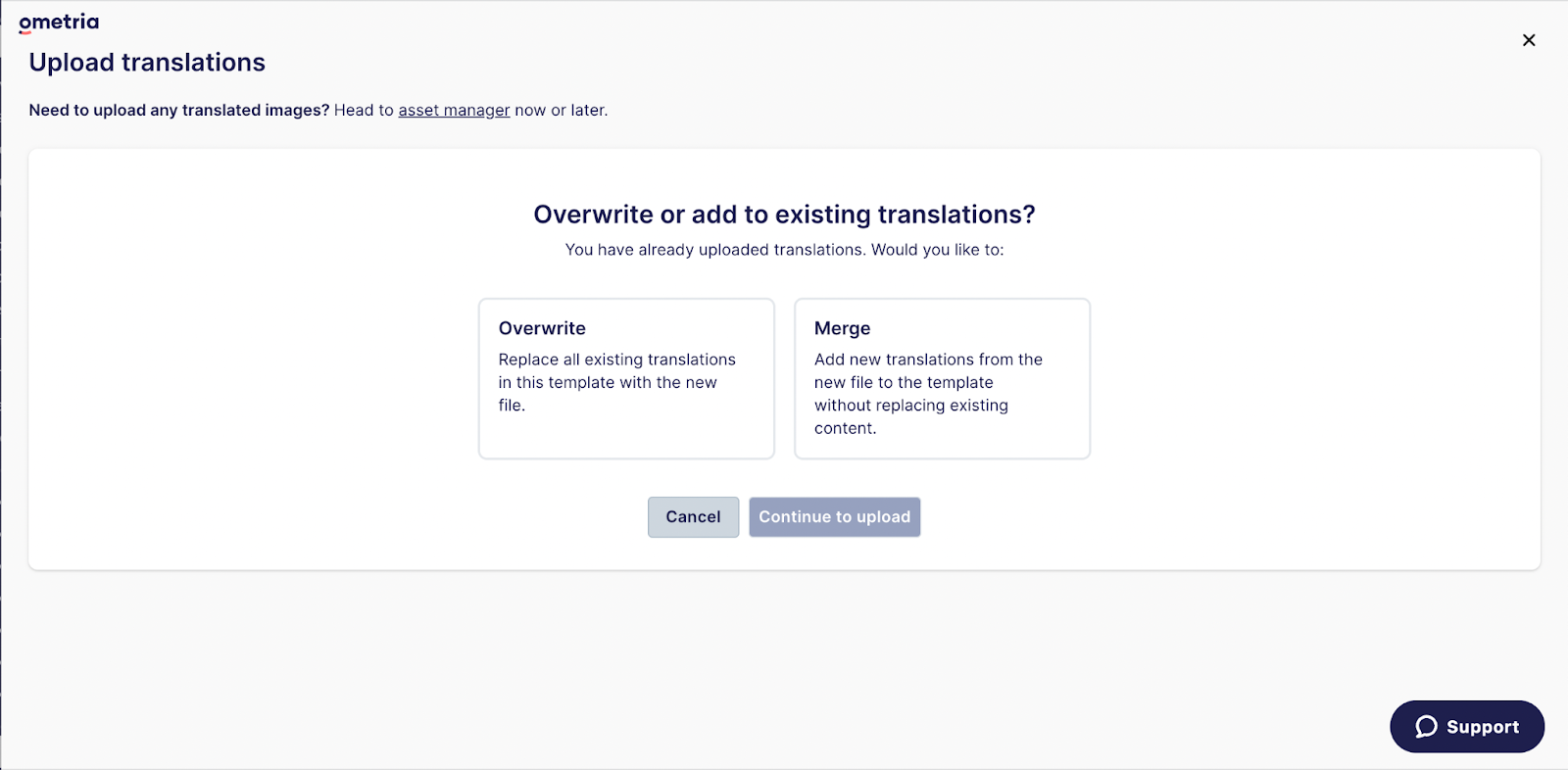Click the Cancel button
The height and width of the screenshot is (770, 1568).
(693, 517)
